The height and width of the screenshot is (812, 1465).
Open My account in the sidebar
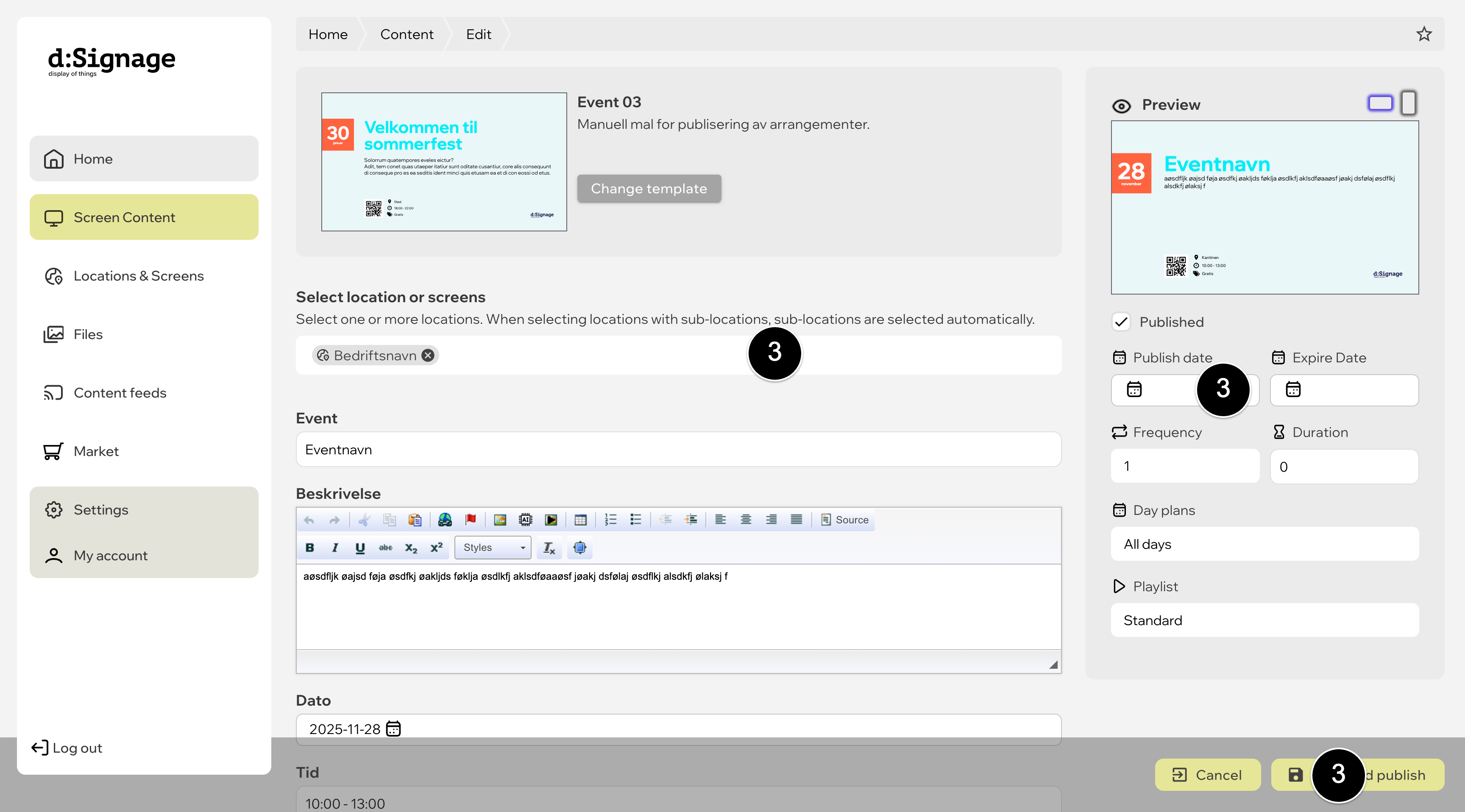click(x=144, y=556)
